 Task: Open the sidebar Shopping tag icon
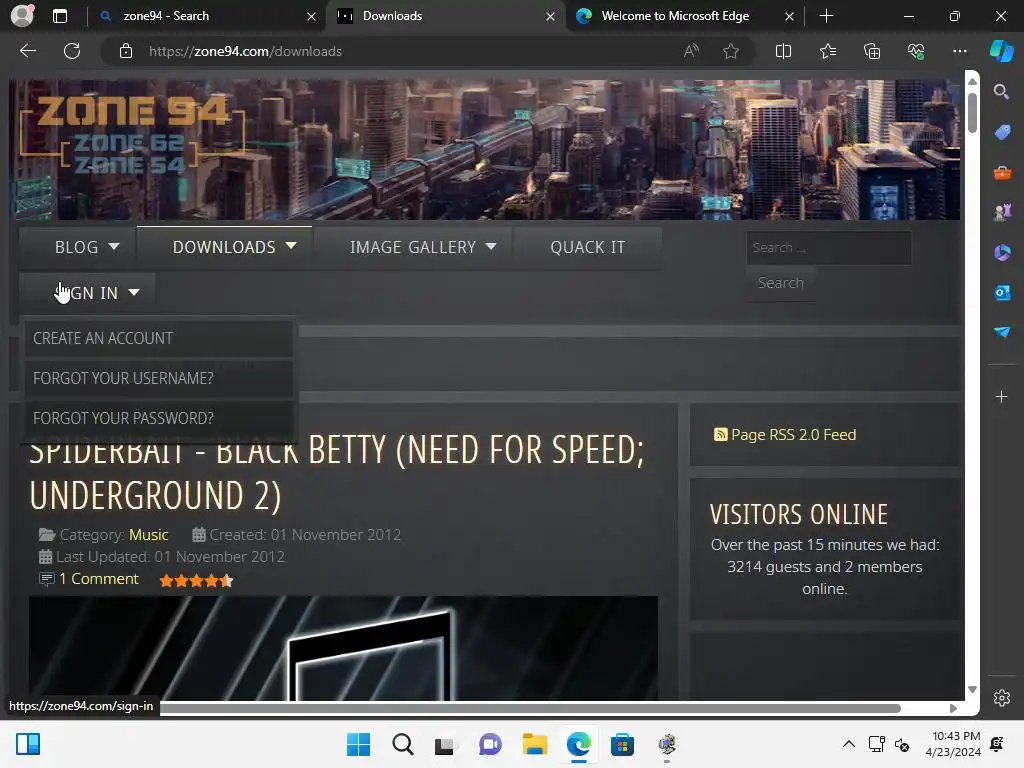click(1002, 132)
